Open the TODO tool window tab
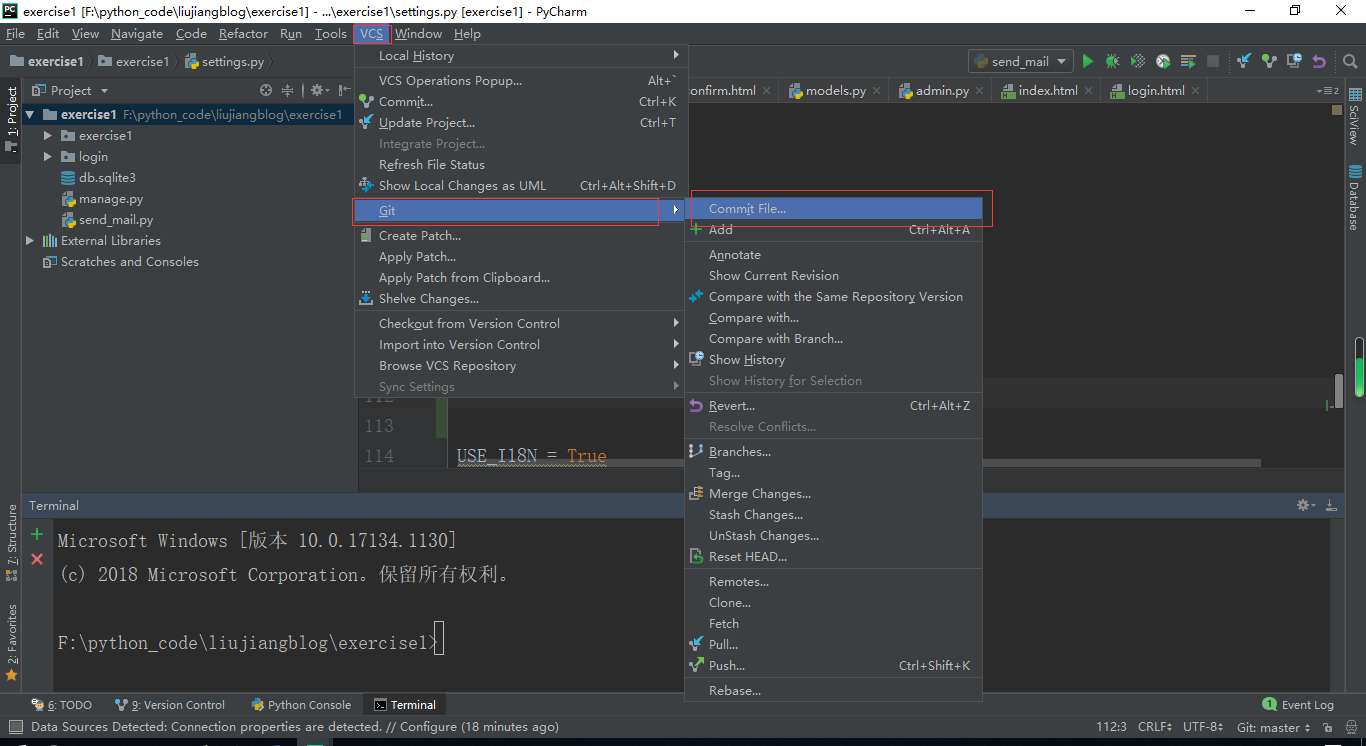Image resolution: width=1366 pixels, height=746 pixels. (x=62, y=705)
